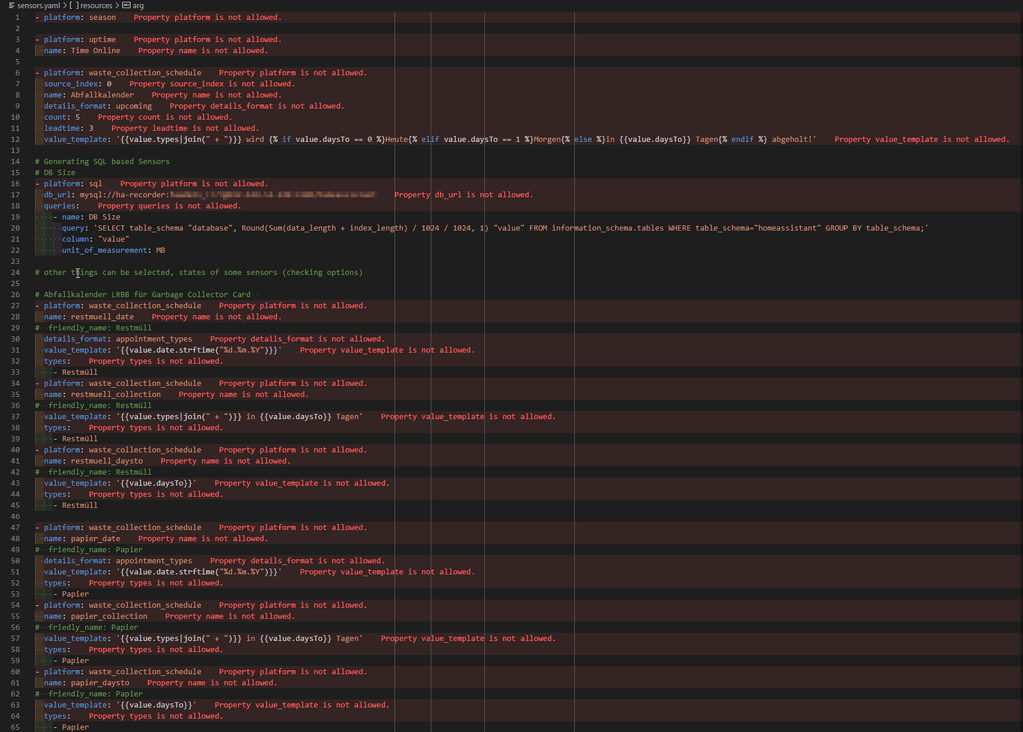Select the resources item in the breadcrumb bar
The height and width of the screenshot is (732, 1023).
pyautogui.click(x=94, y=5)
